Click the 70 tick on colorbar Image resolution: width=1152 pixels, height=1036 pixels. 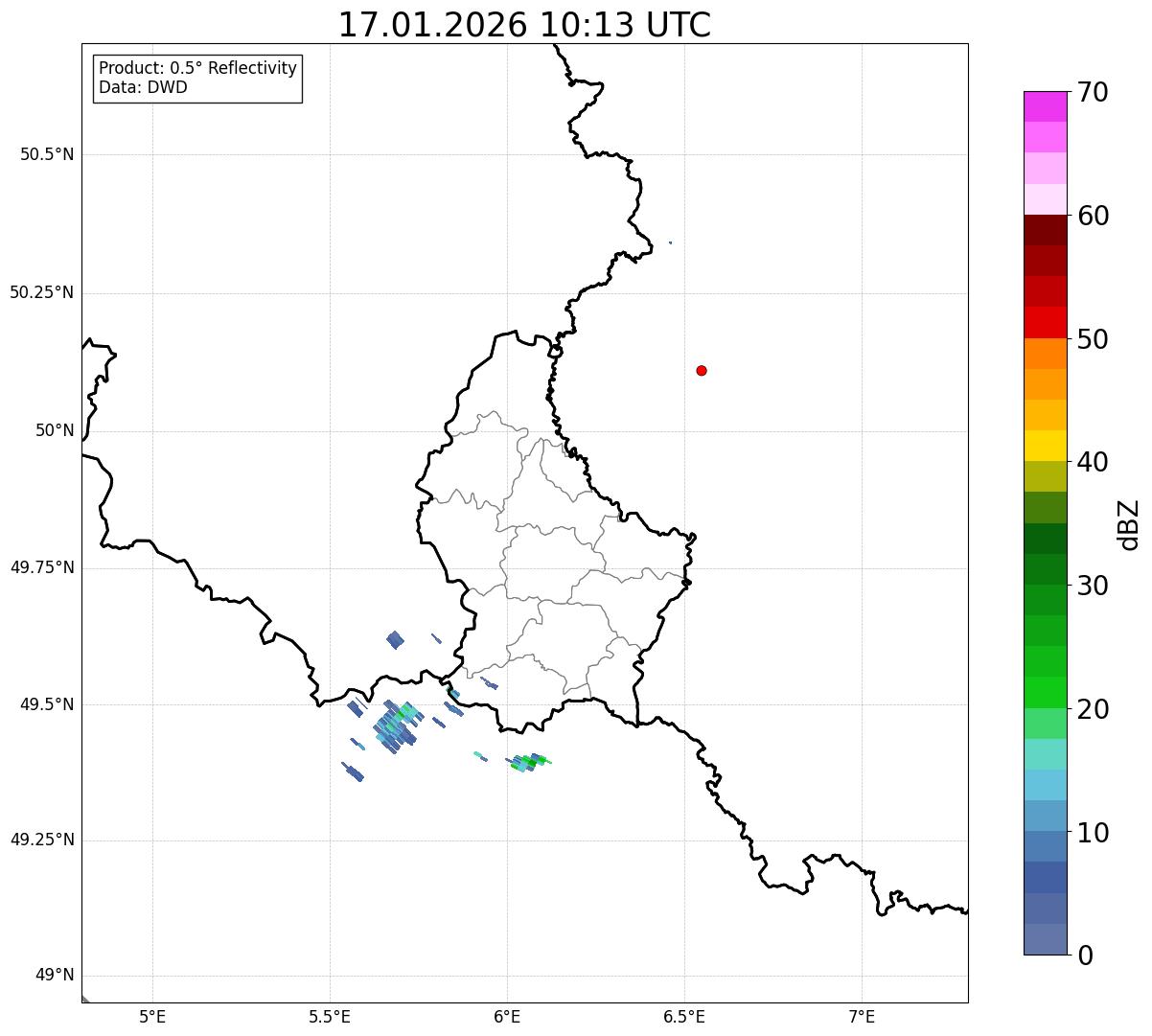click(1093, 92)
